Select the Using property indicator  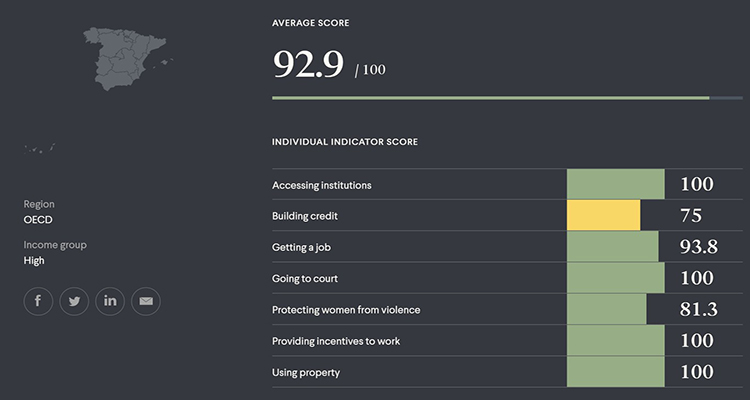pos(306,372)
